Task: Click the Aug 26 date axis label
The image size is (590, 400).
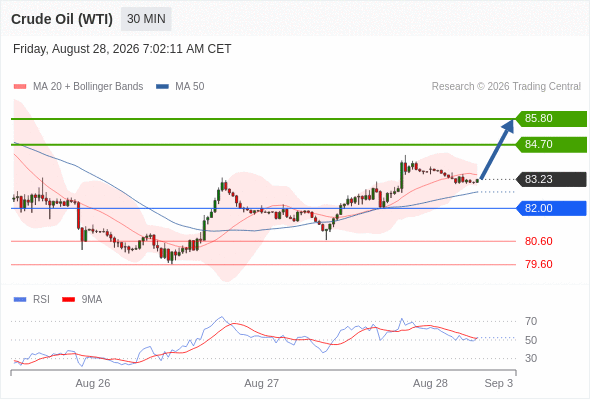Action: [x=93, y=383]
